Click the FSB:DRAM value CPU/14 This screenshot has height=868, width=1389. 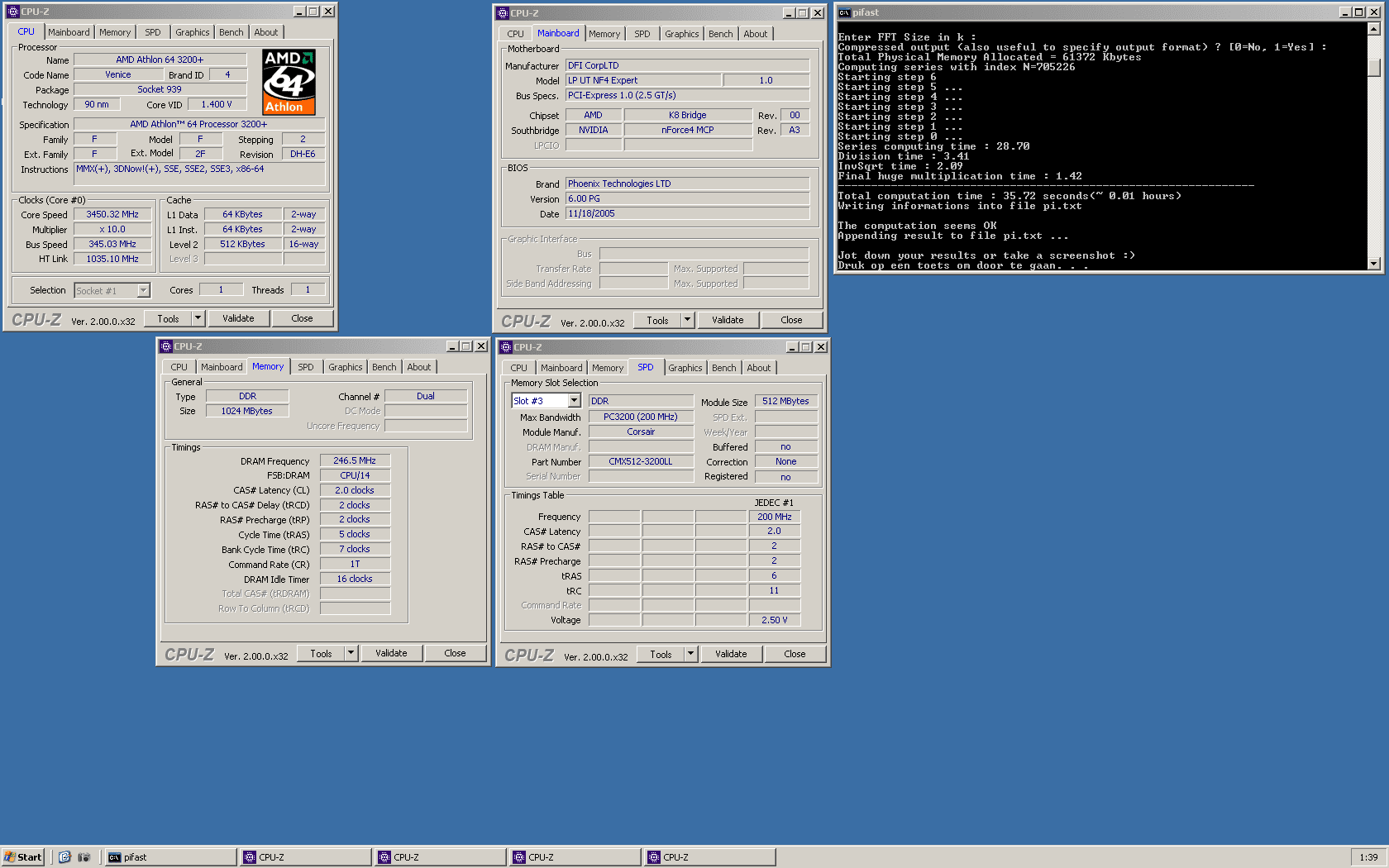click(x=355, y=475)
